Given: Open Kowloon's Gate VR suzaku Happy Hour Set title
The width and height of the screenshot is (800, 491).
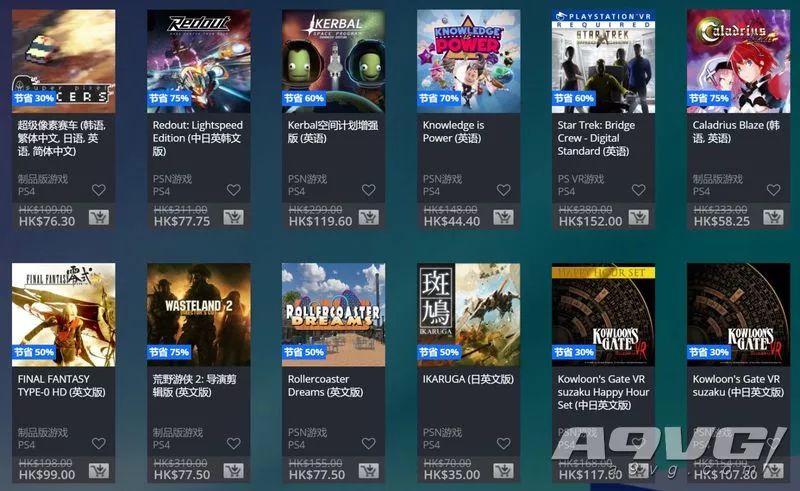Looking at the screenshot, I should tap(603, 392).
